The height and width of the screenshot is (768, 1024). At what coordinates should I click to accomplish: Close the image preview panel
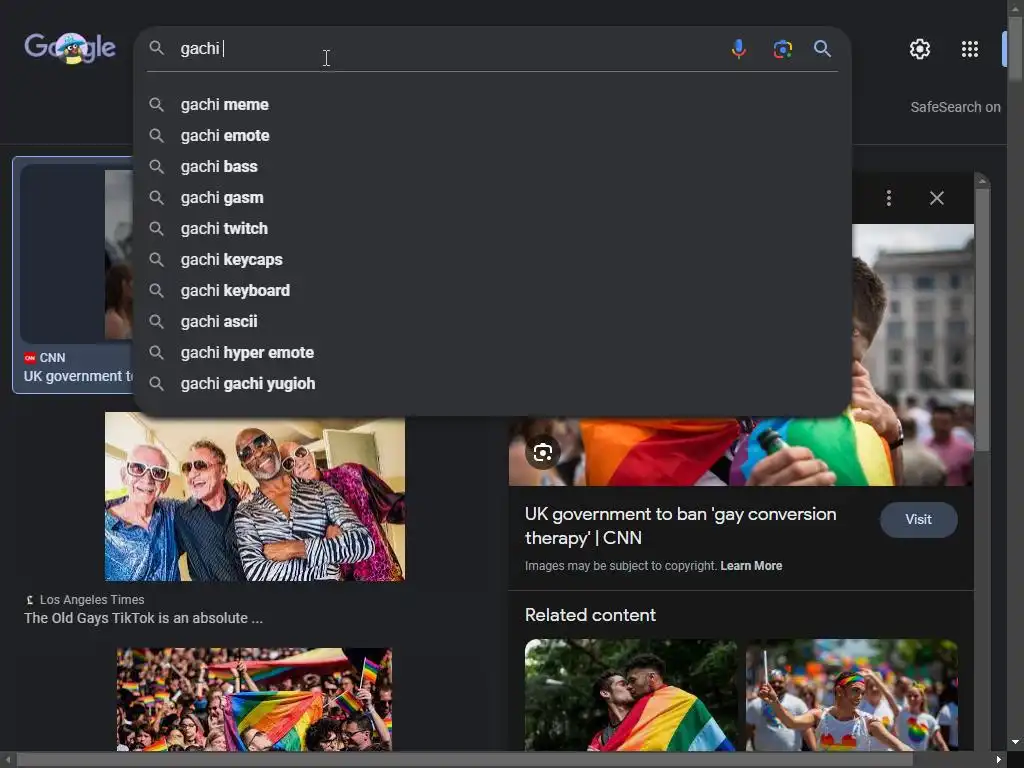point(936,198)
